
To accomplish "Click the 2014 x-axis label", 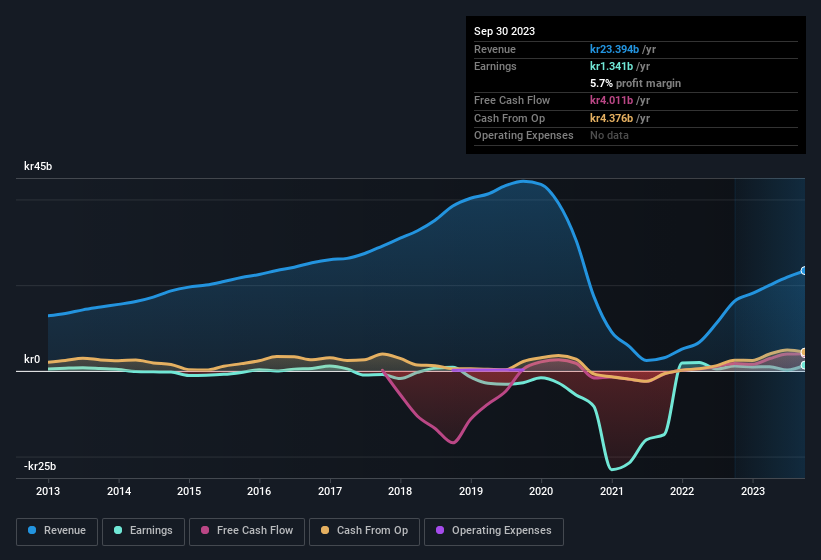I will [x=119, y=491].
